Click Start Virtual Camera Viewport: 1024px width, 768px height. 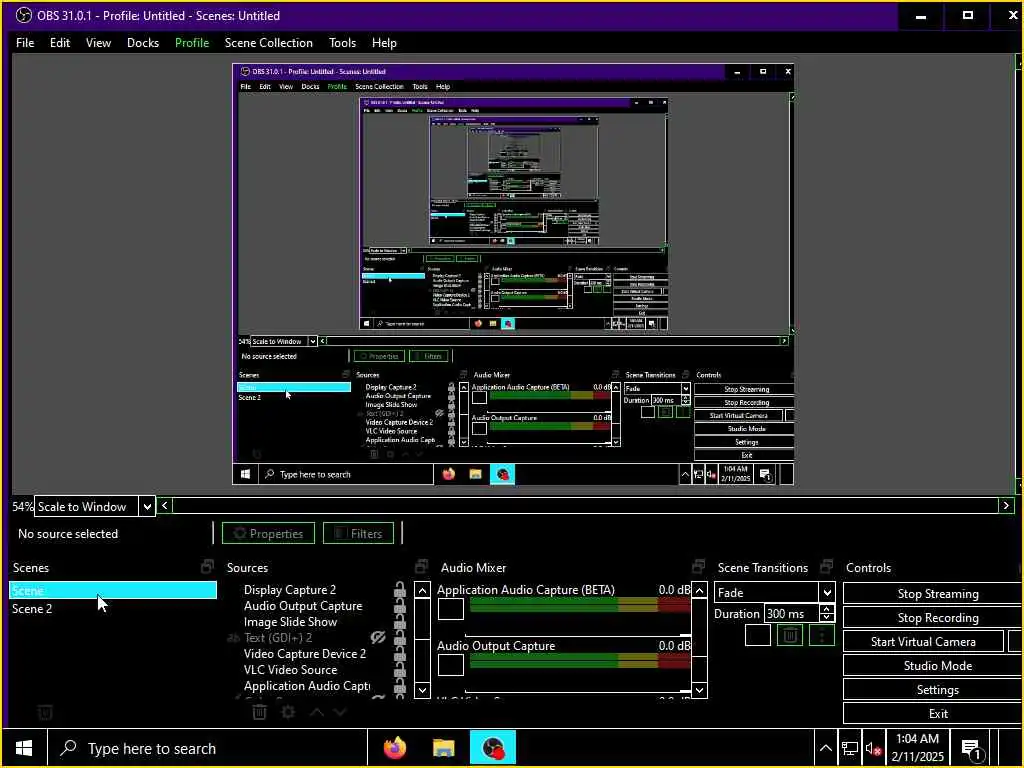923,641
